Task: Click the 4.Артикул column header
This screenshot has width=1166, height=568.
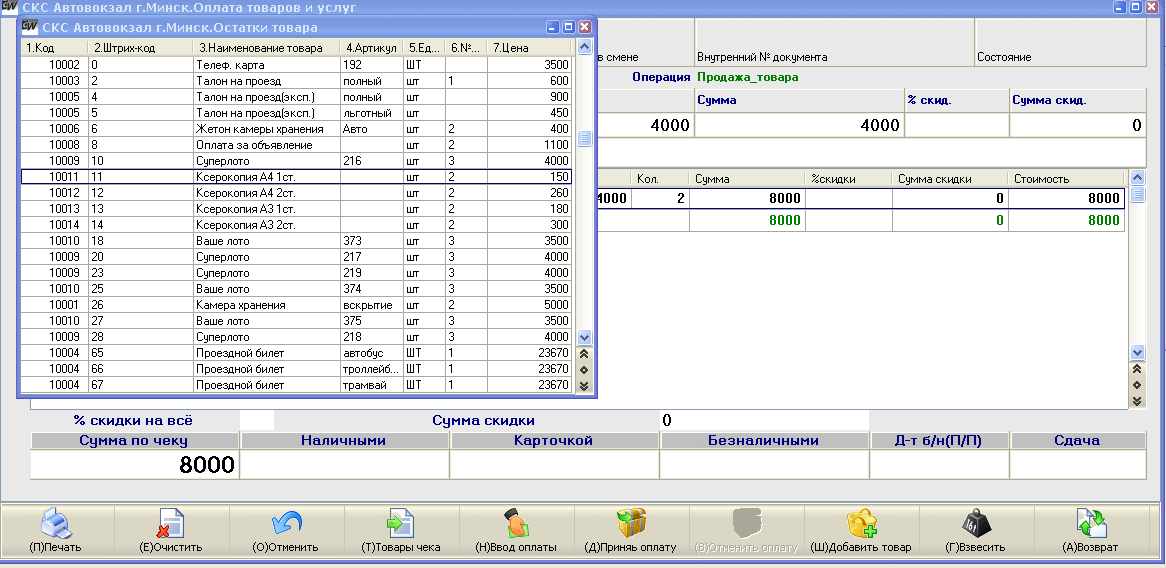Action: (372, 48)
